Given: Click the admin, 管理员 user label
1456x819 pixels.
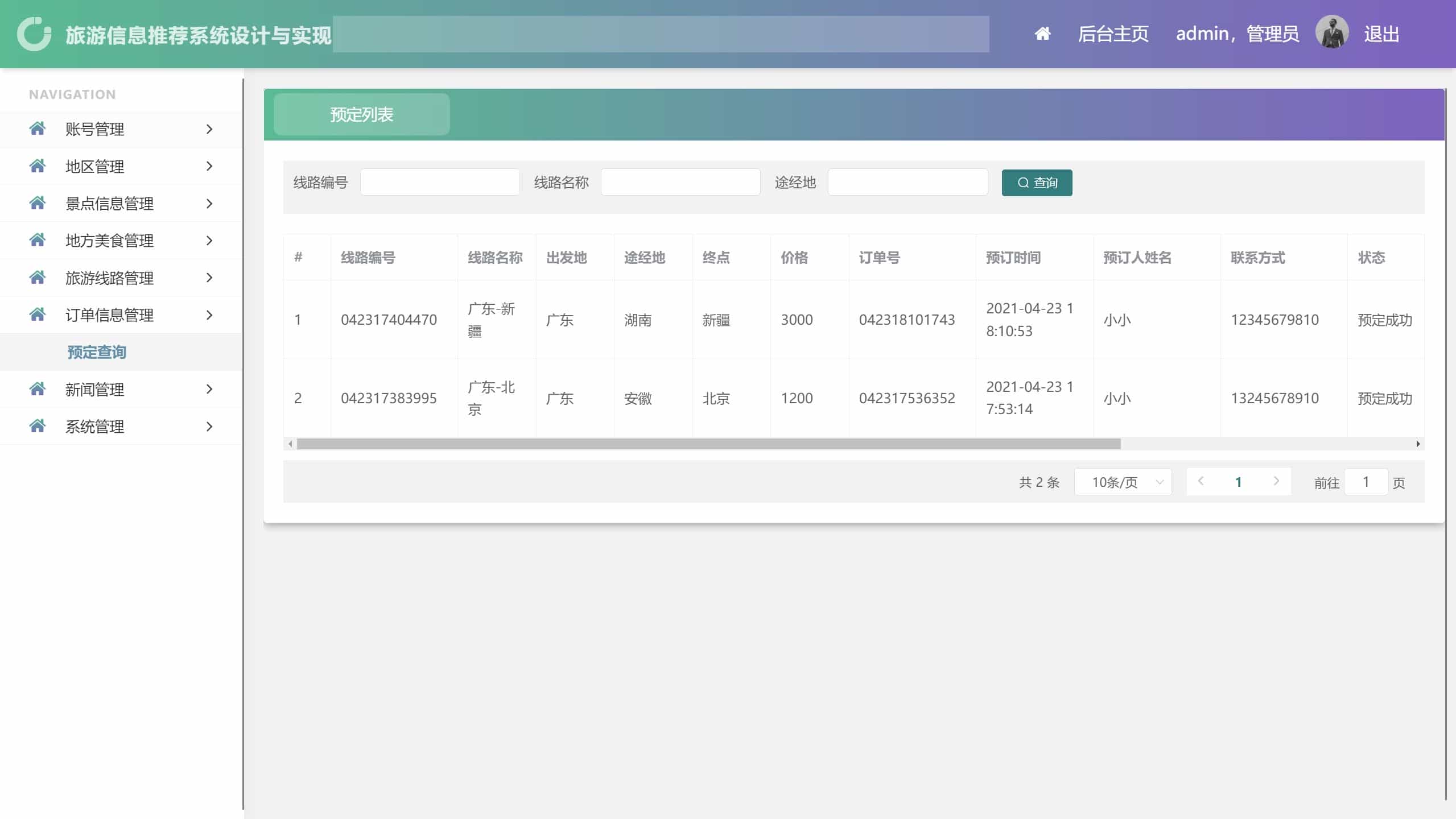Looking at the screenshot, I should point(1238,34).
